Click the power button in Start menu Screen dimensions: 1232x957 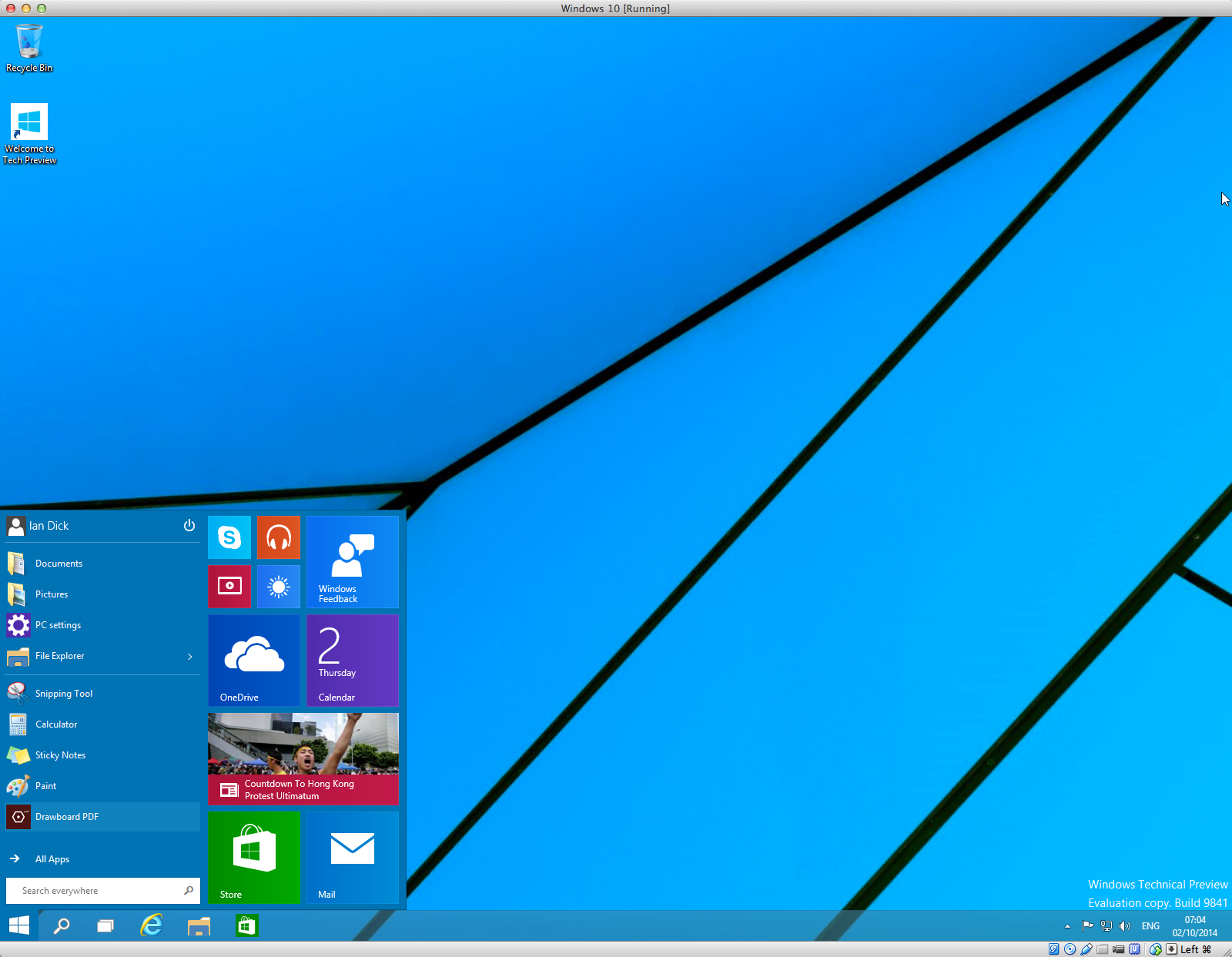(189, 526)
